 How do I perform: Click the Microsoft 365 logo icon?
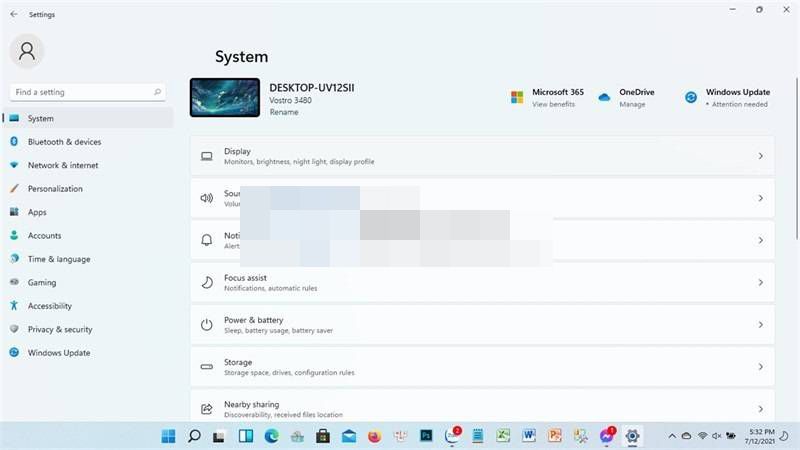pyautogui.click(x=517, y=97)
